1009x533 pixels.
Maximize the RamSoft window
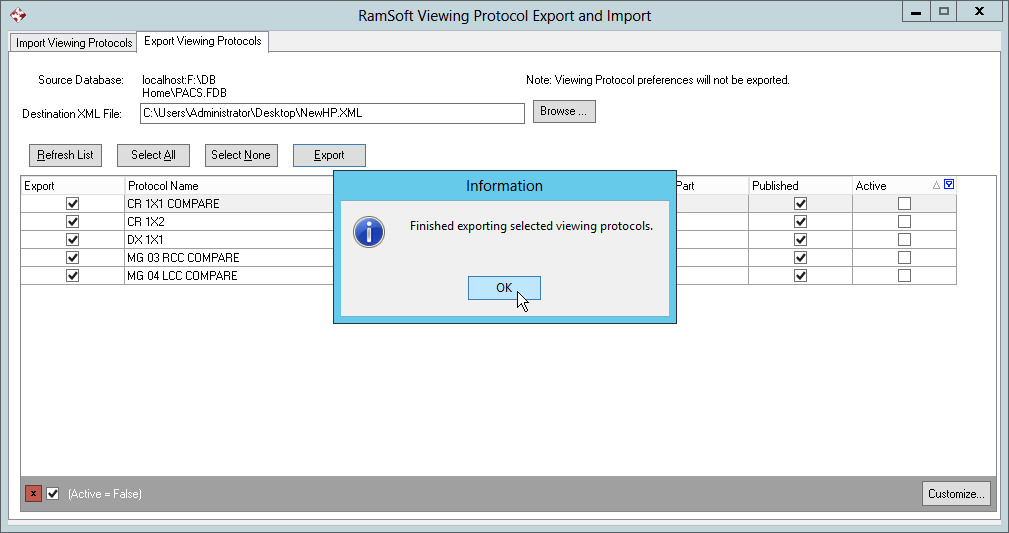(943, 11)
